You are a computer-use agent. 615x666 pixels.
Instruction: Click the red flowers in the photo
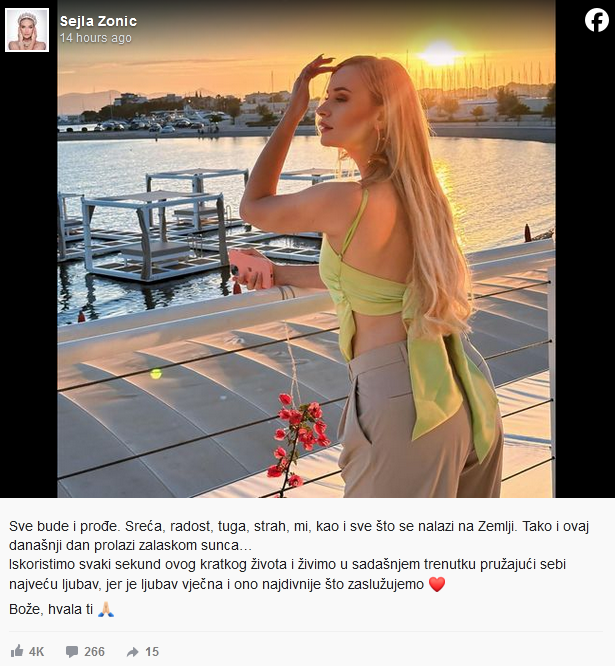(297, 440)
